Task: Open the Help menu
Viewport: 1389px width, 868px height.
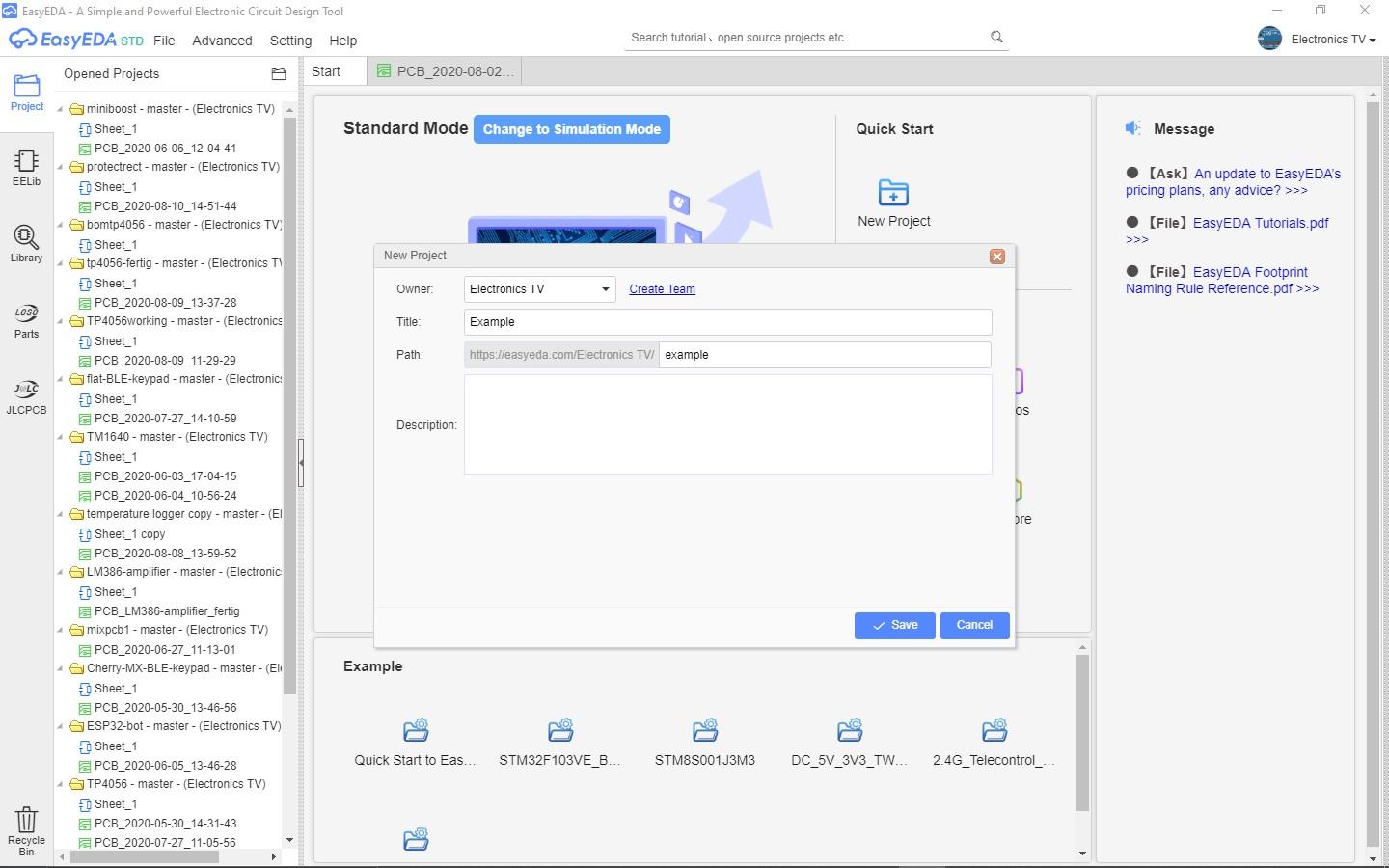Action: 342,41
